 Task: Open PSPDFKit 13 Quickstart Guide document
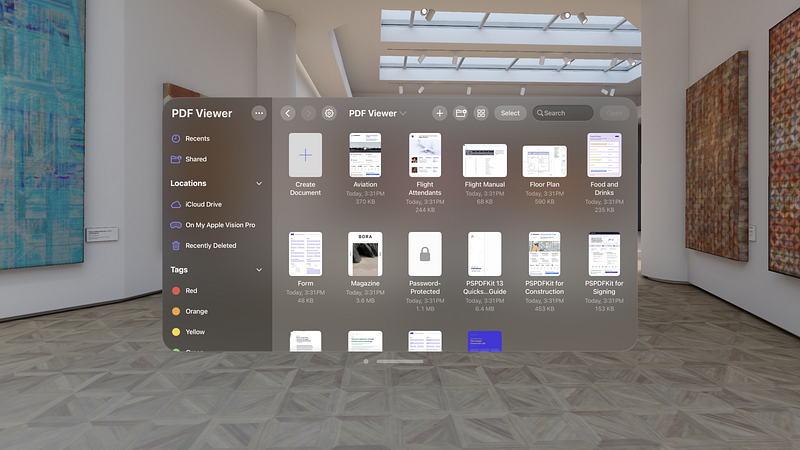click(x=485, y=254)
